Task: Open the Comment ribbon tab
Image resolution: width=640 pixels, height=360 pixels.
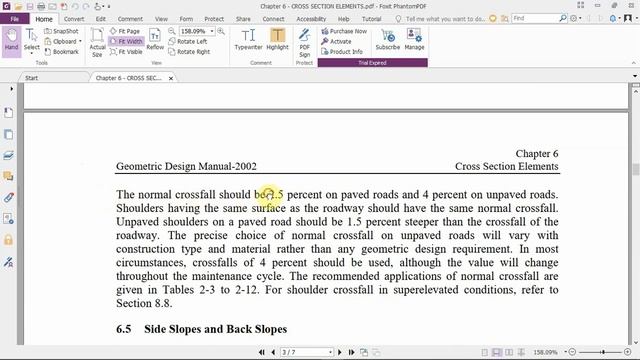Action: (x=130, y=19)
